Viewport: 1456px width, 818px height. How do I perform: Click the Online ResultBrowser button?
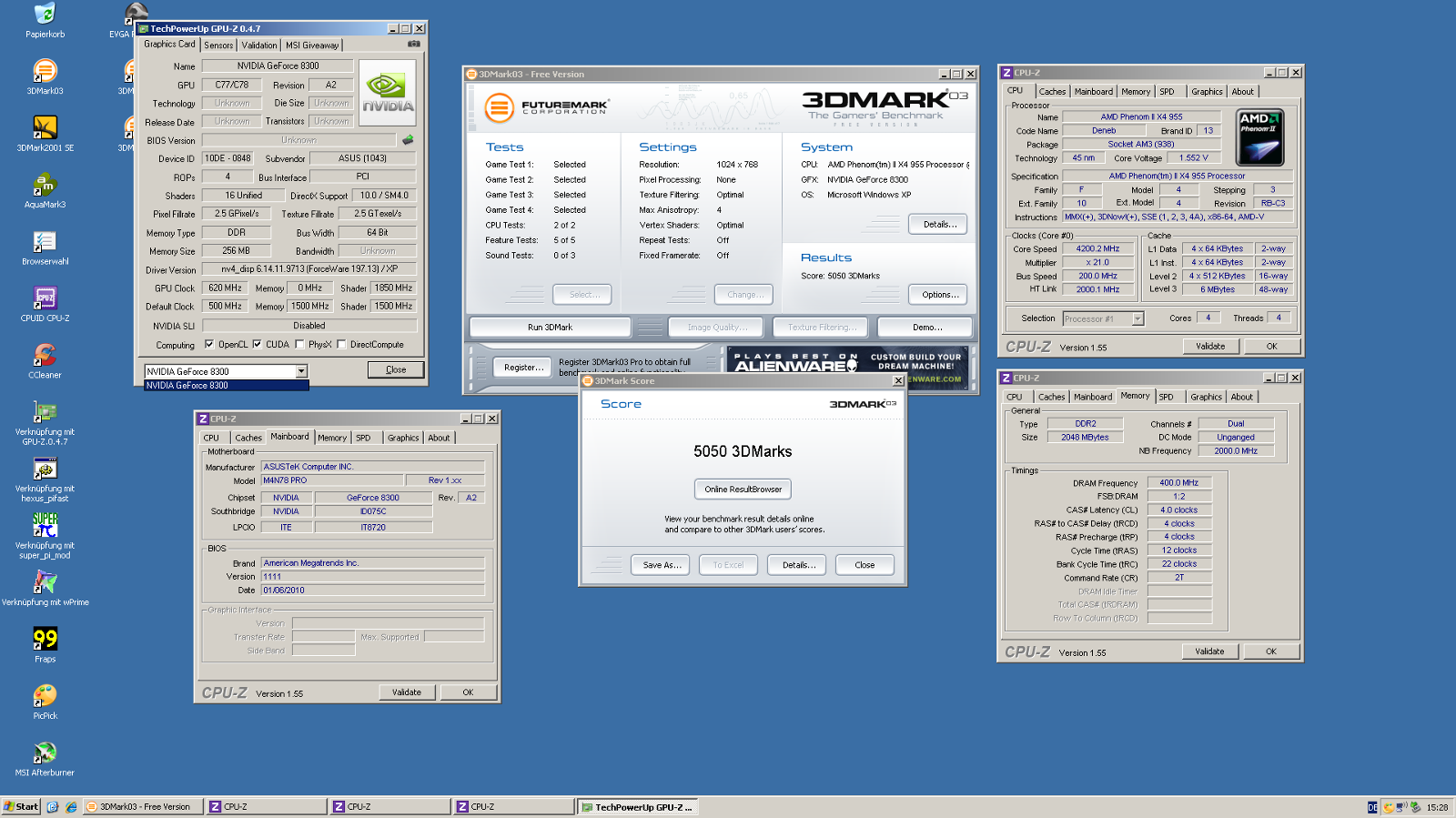pos(743,489)
